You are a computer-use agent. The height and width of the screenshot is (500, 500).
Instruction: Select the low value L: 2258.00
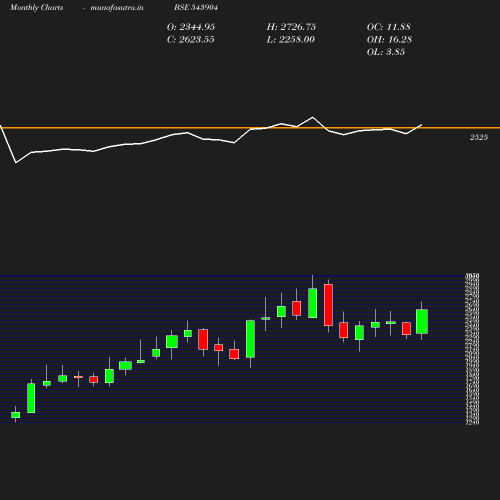click(291, 39)
